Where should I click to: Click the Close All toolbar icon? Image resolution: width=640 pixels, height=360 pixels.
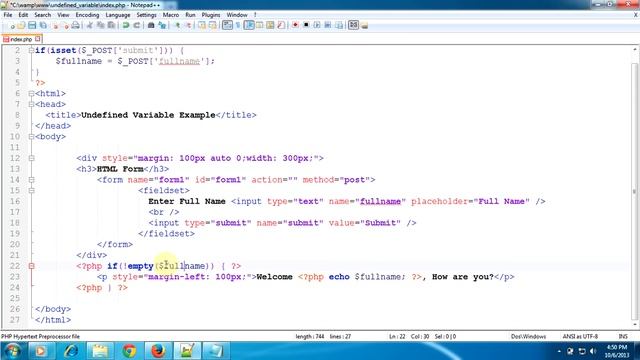pyautogui.click(x=65, y=25)
